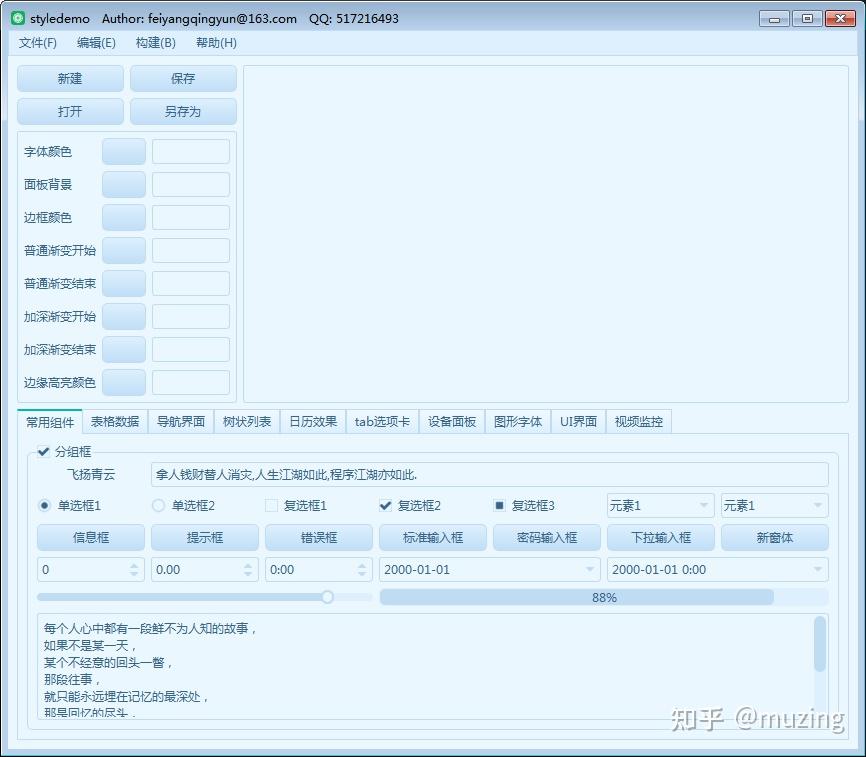Screen dimensions: 866x757
Task: Switch to the 表格数据 tab
Action: [x=114, y=421]
